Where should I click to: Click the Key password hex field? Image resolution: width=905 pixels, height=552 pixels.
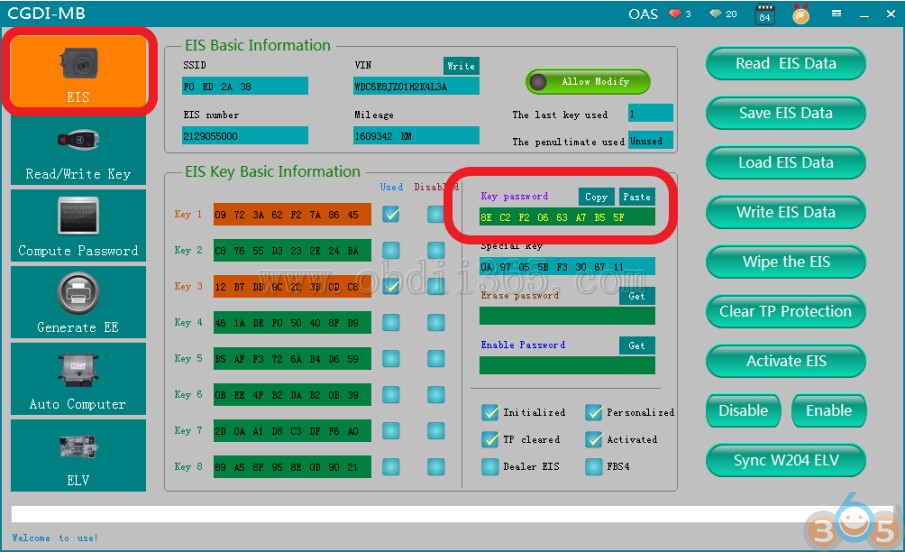pos(567,218)
